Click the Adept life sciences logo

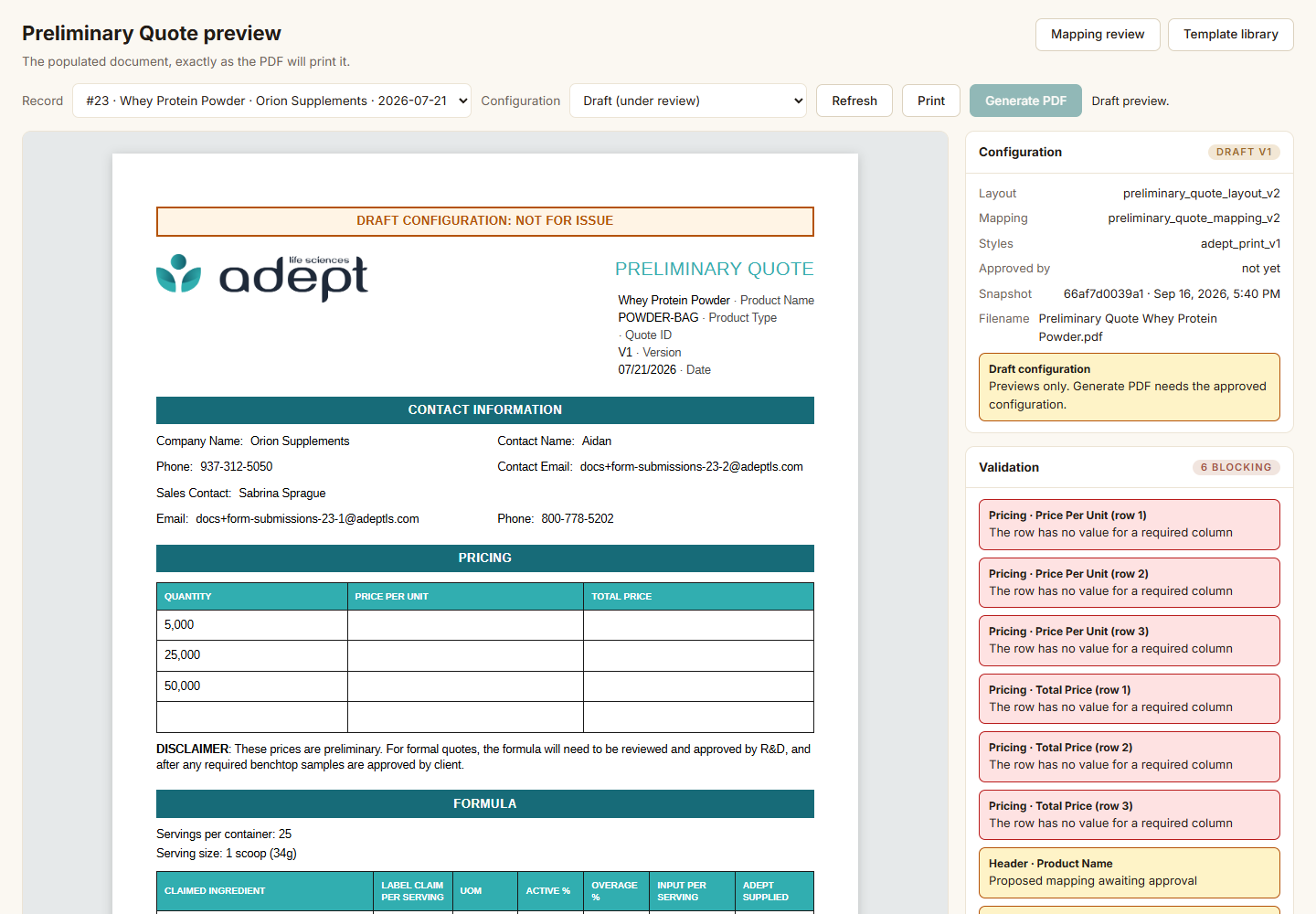262,276
